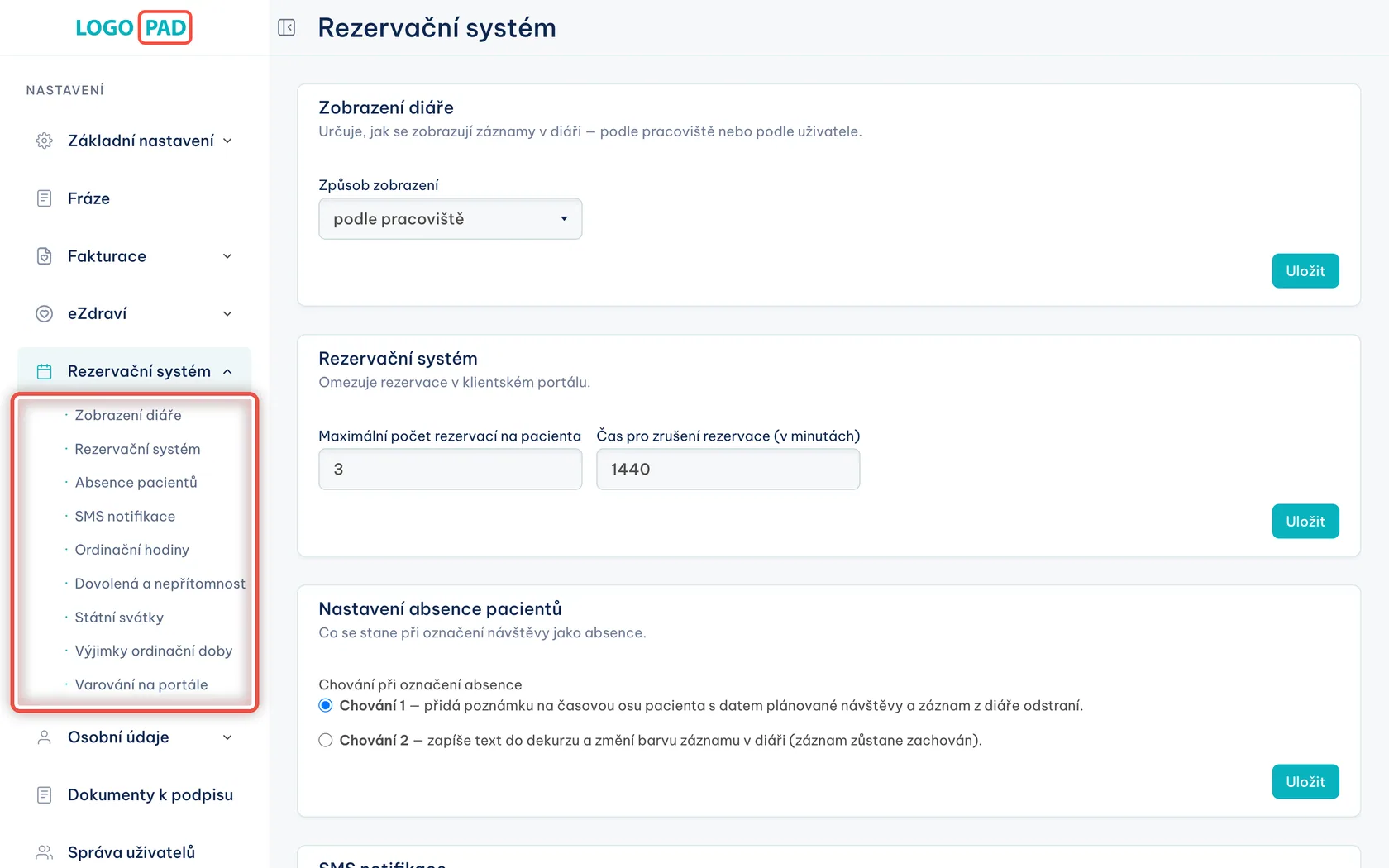Click the Fráze document icon

pos(45,198)
